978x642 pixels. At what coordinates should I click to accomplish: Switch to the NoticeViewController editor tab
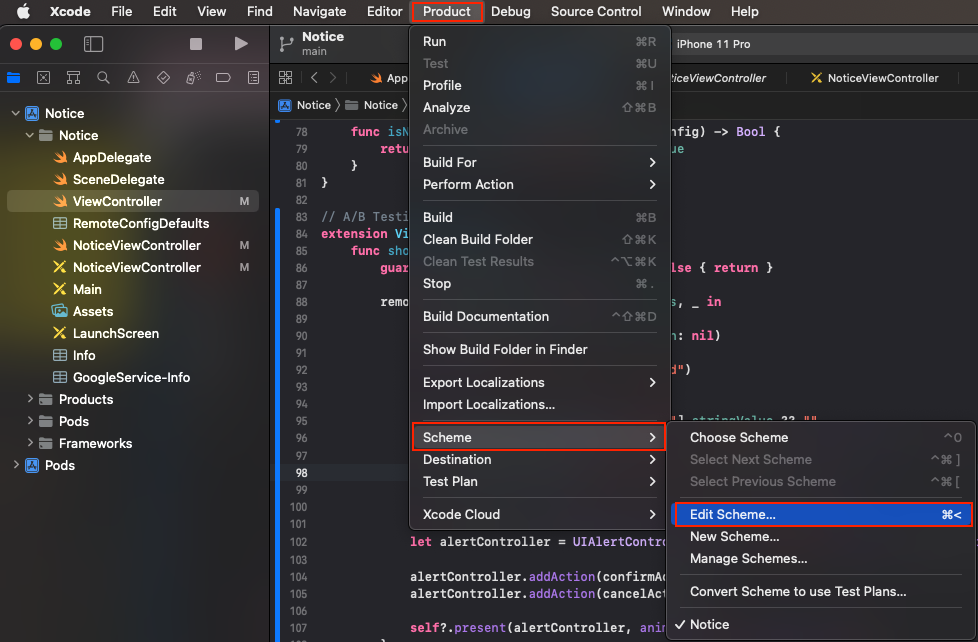pos(874,78)
